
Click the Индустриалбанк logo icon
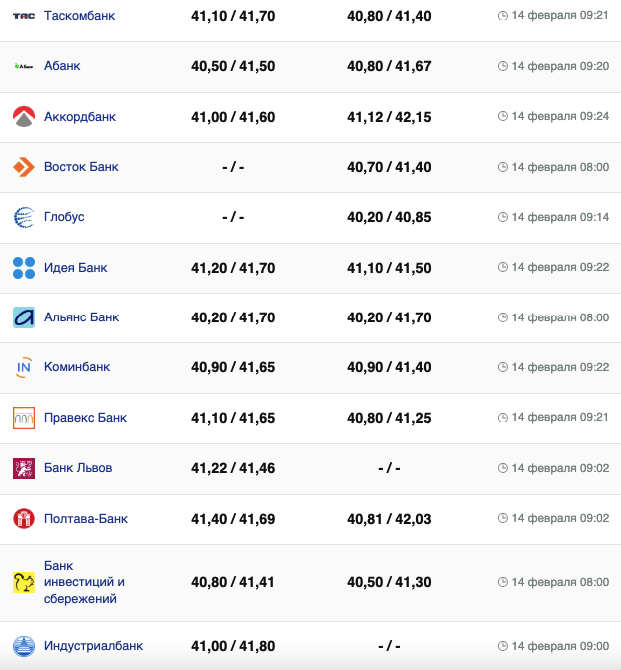click(x=24, y=646)
